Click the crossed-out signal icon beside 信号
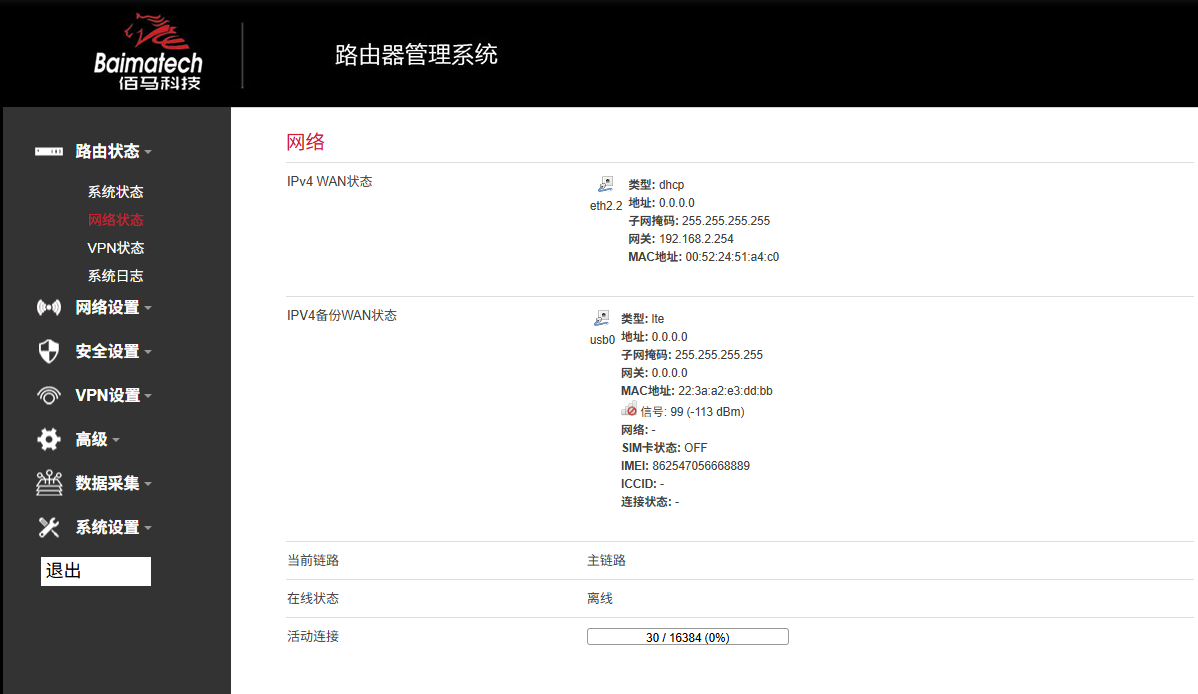This screenshot has width=1198, height=694. (630, 408)
